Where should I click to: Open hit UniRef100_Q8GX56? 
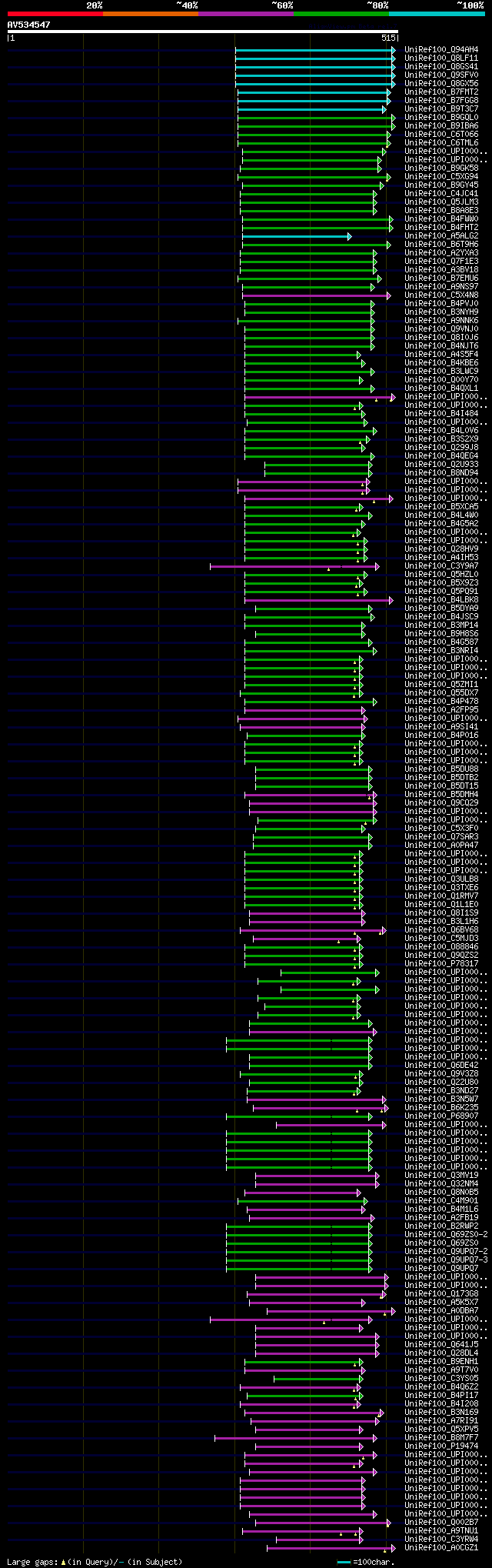pyautogui.click(x=441, y=84)
